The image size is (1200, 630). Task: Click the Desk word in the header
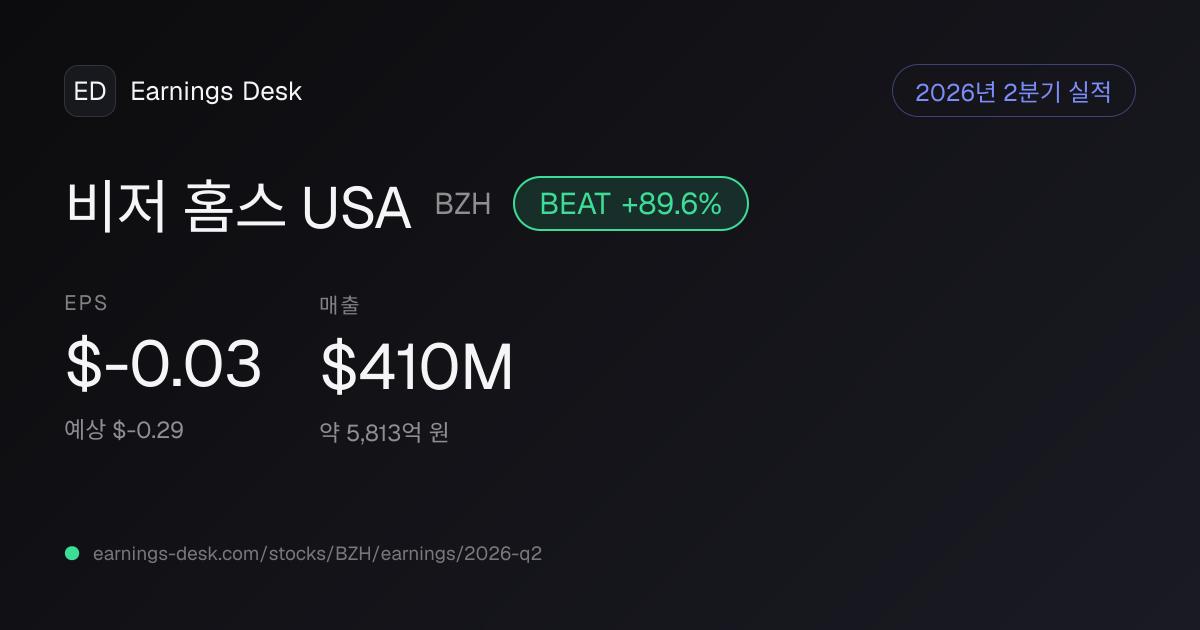tap(272, 91)
